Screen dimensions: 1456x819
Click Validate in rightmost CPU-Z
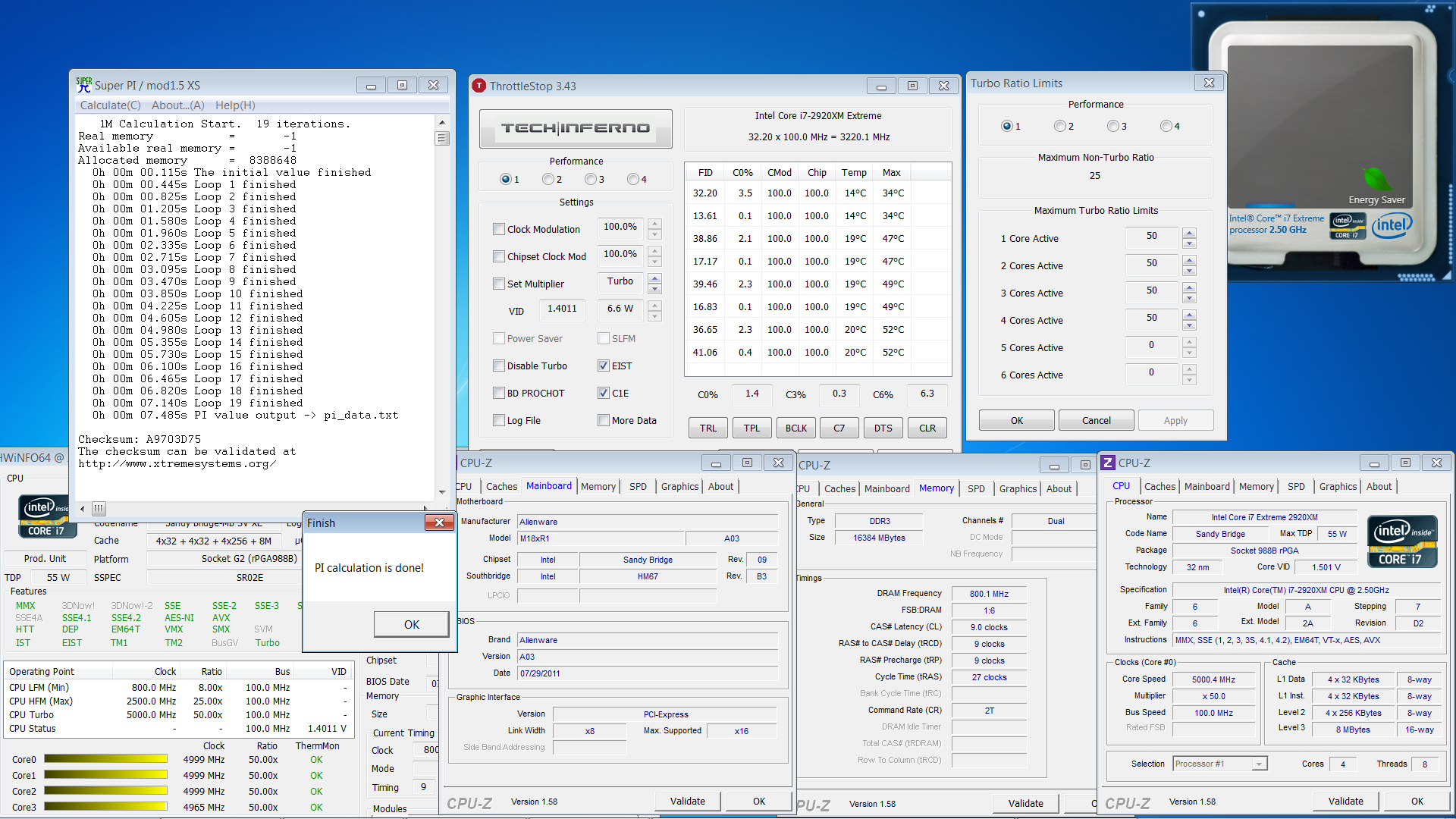(1346, 801)
